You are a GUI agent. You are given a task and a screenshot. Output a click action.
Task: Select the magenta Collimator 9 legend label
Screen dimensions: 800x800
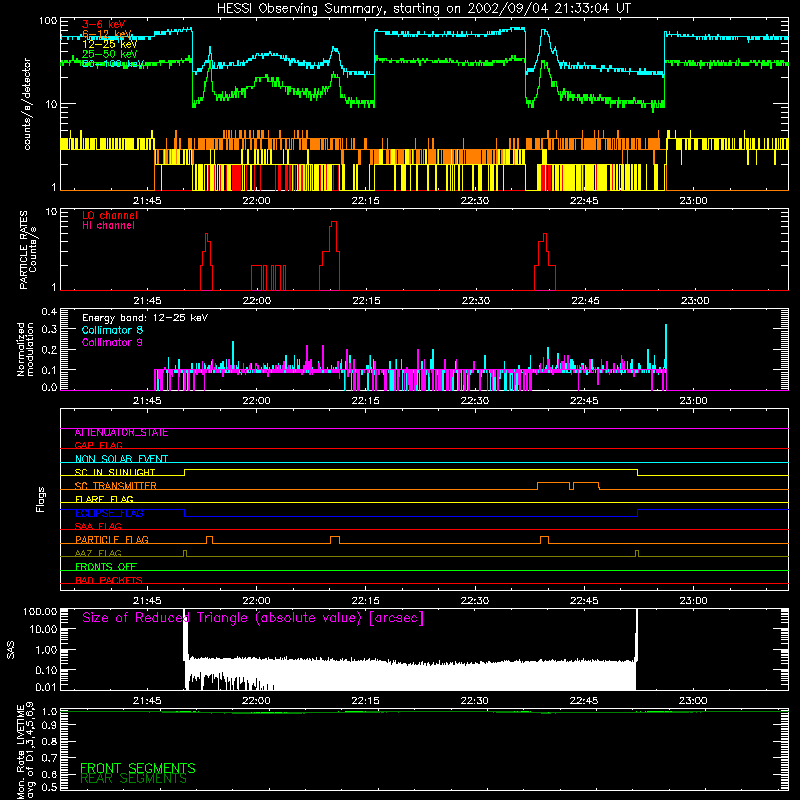pos(112,342)
